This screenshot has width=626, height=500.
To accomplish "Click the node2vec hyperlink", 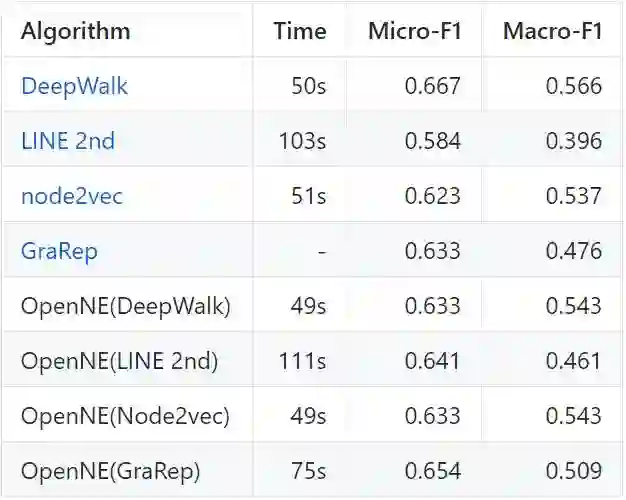I will point(72,196).
